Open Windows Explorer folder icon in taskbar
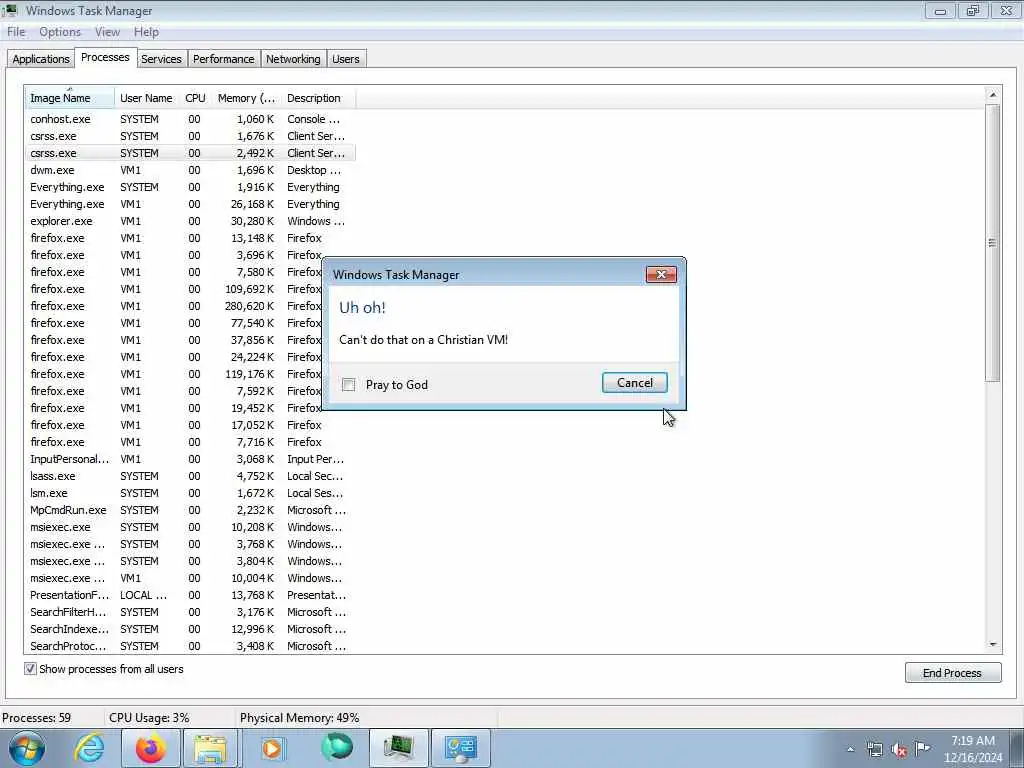The image size is (1024, 768). coord(210,748)
